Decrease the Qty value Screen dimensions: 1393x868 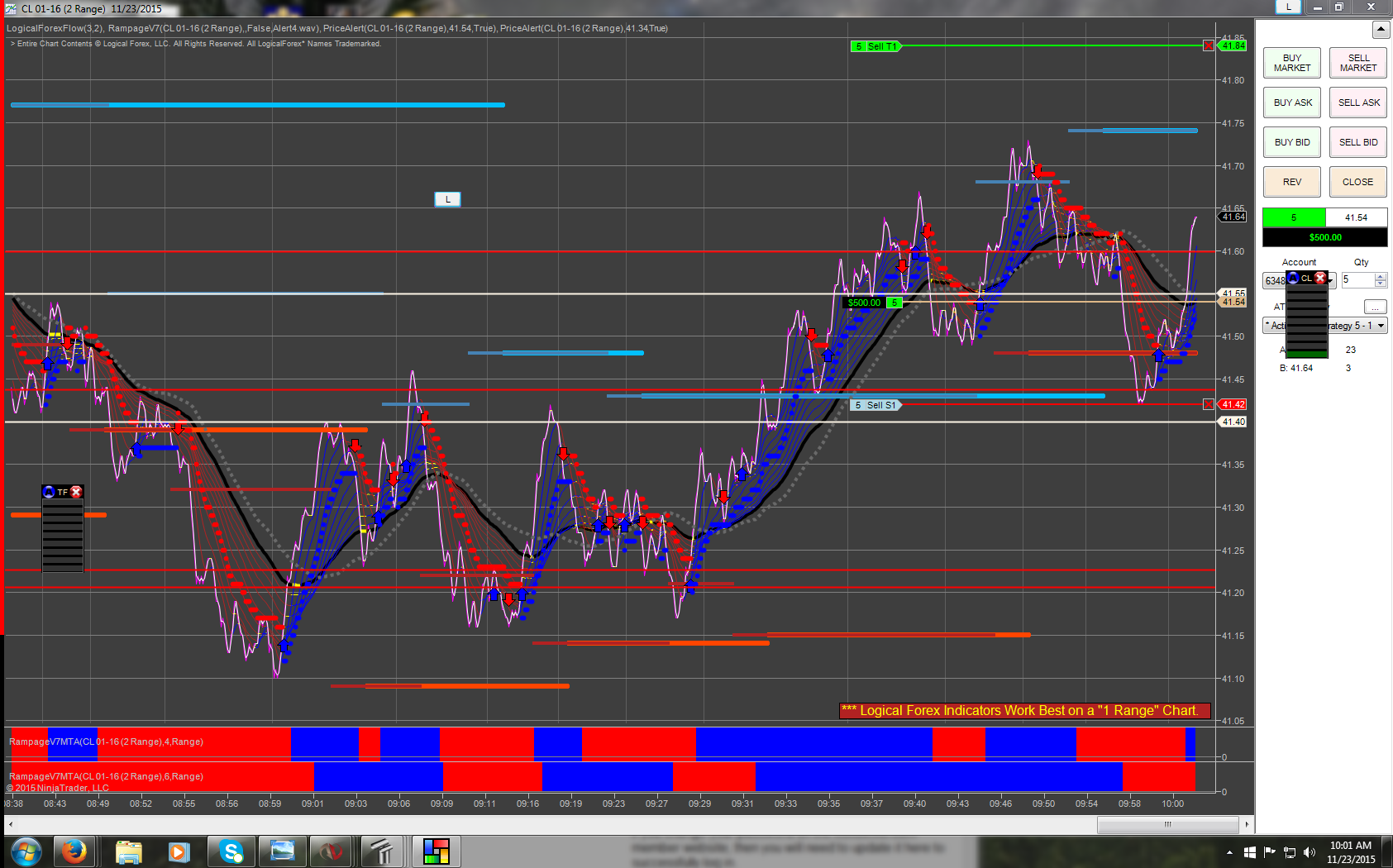(x=1381, y=284)
